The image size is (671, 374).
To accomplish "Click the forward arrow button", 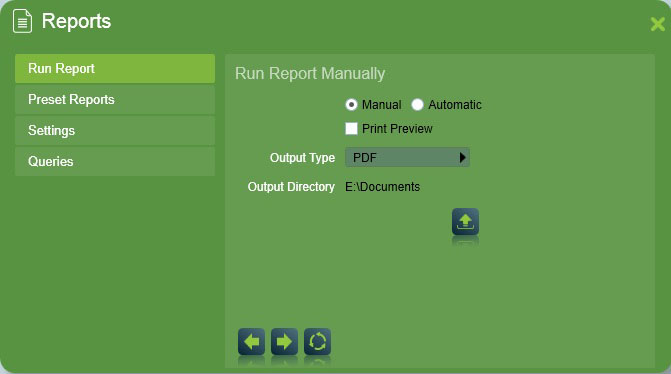I will (284, 341).
